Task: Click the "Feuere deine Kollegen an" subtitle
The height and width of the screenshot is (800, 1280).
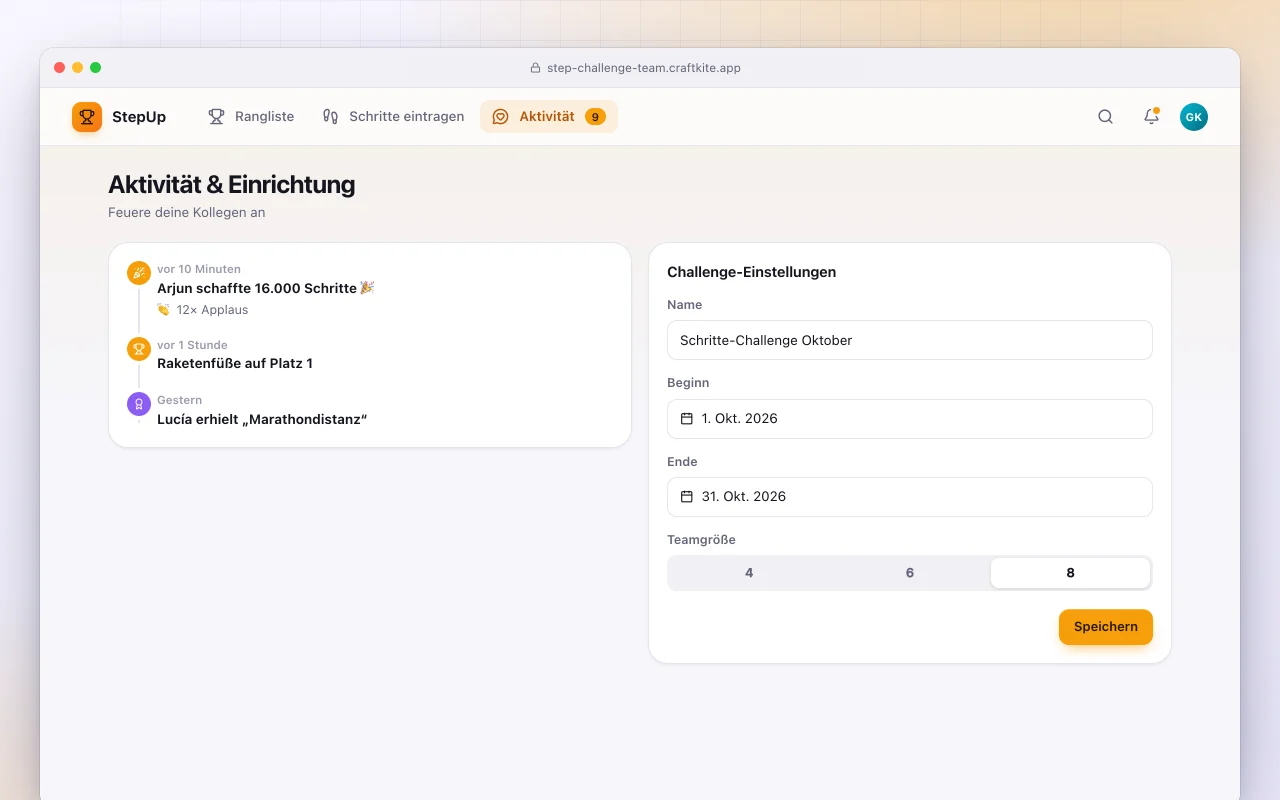Action: [x=187, y=213]
